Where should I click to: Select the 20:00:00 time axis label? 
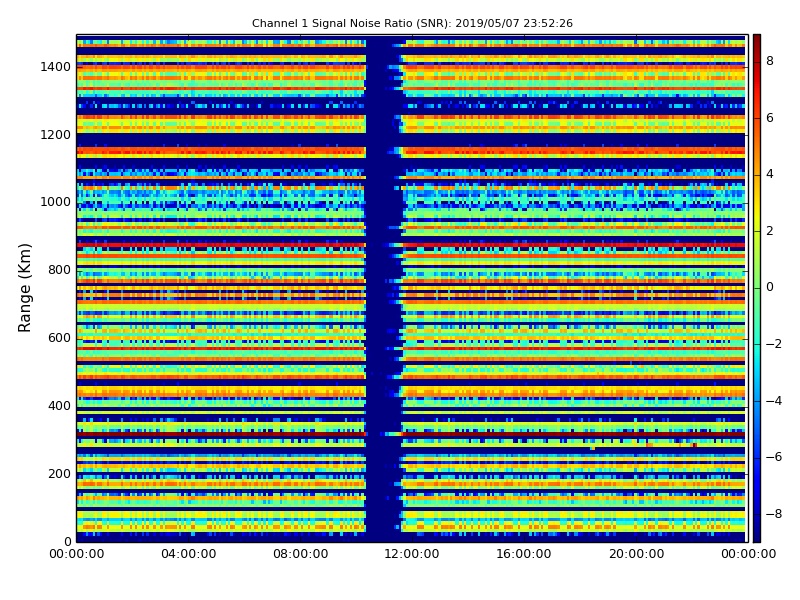point(636,554)
